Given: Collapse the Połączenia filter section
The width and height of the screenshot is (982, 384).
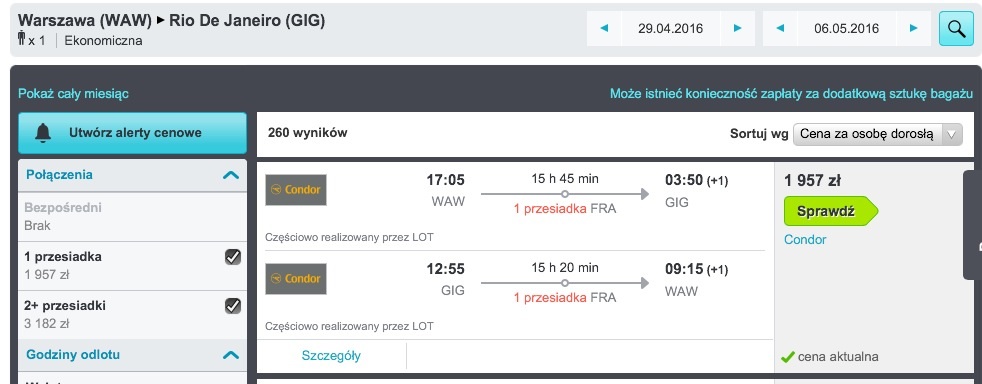Looking at the screenshot, I should point(231,175).
